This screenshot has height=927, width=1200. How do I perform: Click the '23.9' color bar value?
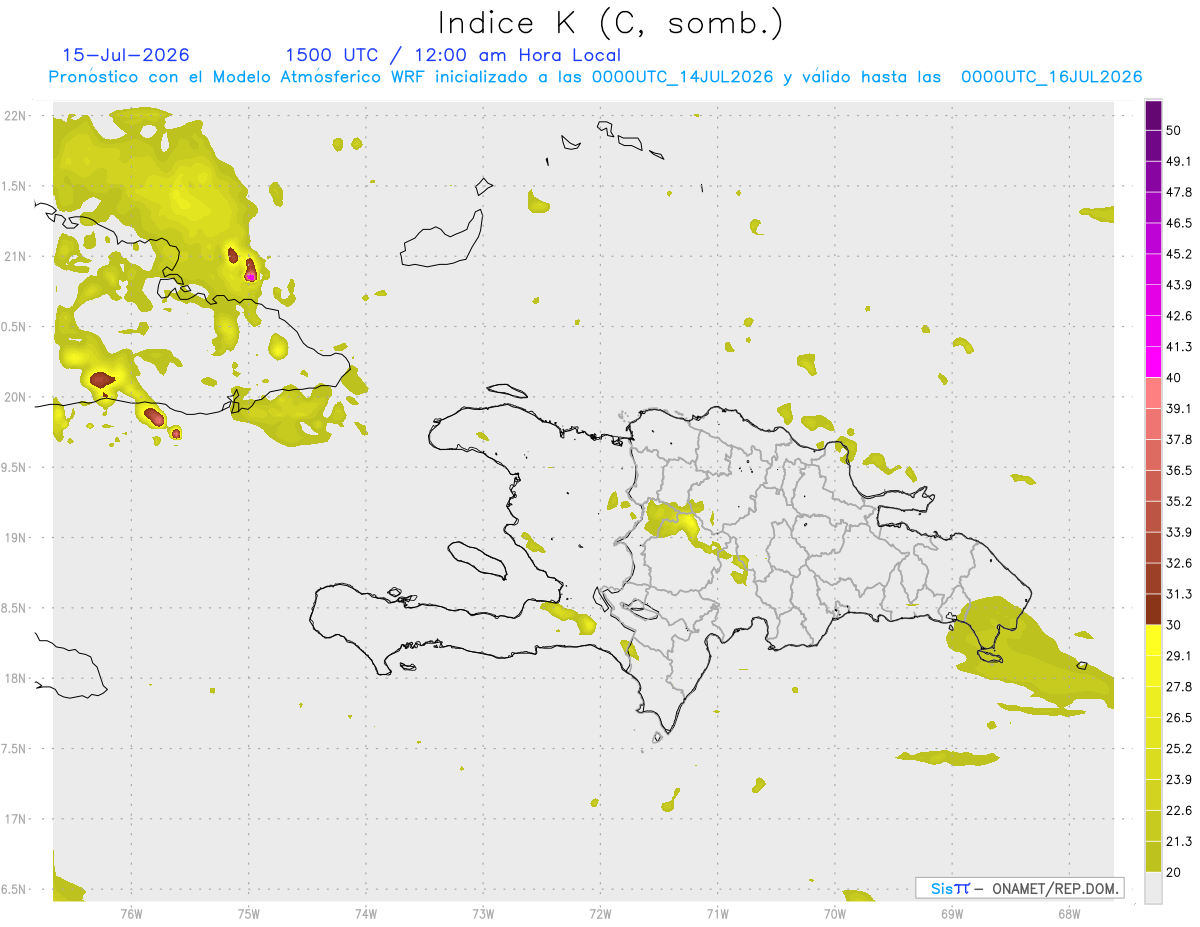[1179, 780]
